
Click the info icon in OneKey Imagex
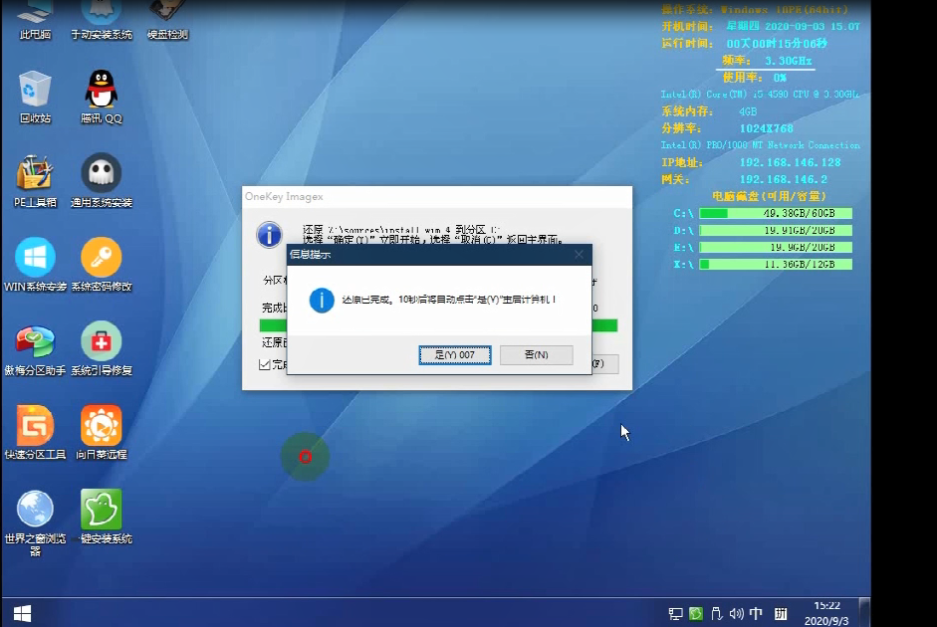click(270, 234)
